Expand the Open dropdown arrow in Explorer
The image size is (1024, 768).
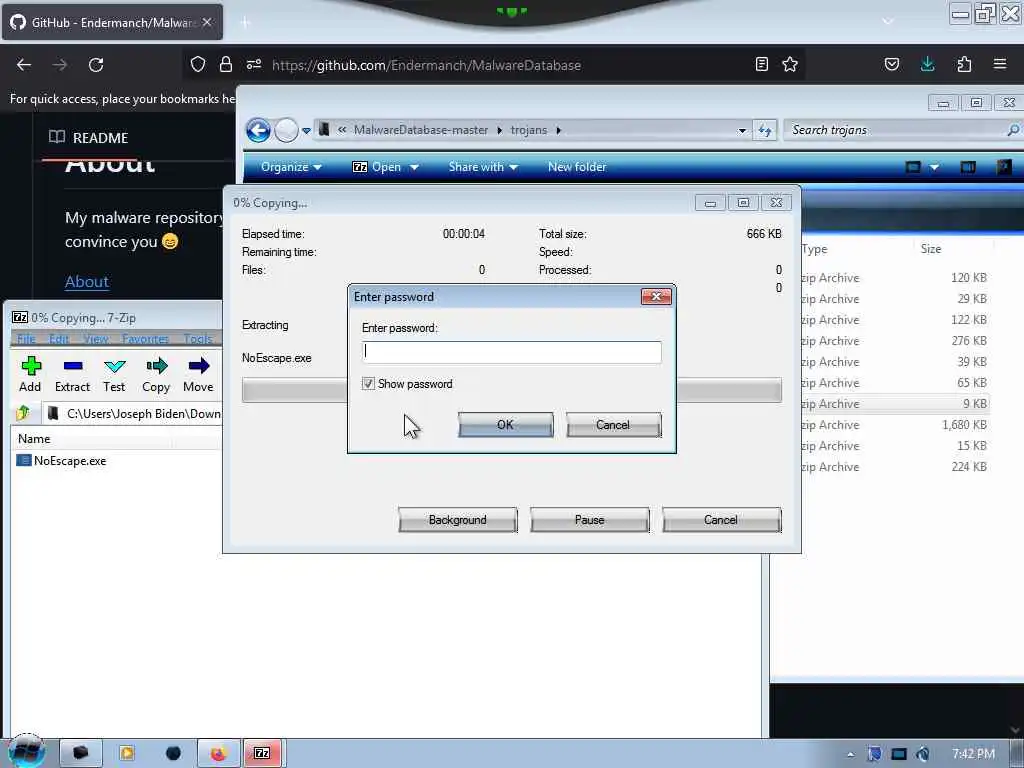tap(414, 167)
